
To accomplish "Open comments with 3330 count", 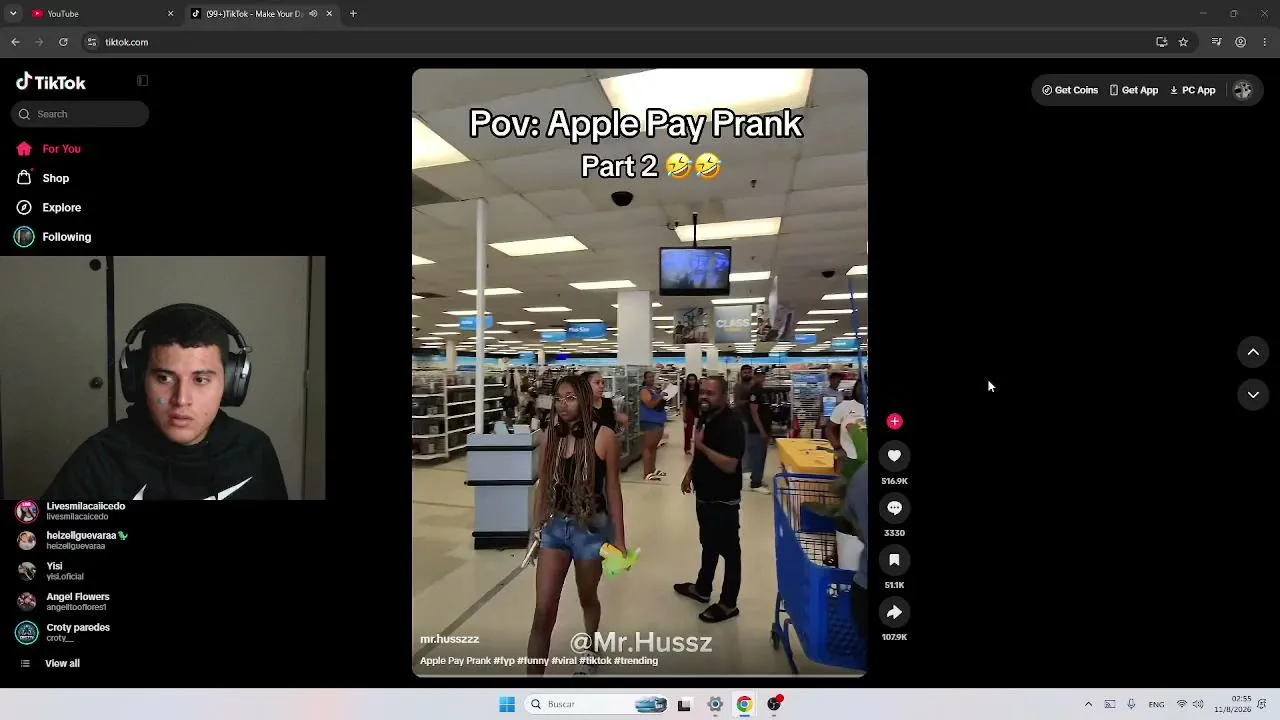I will click(894, 508).
